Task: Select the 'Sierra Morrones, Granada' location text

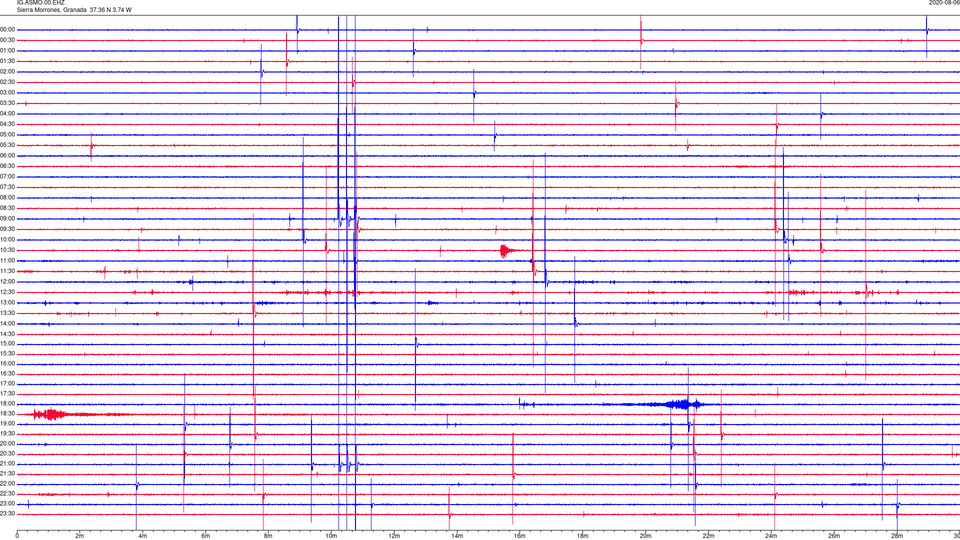Action: (51, 10)
